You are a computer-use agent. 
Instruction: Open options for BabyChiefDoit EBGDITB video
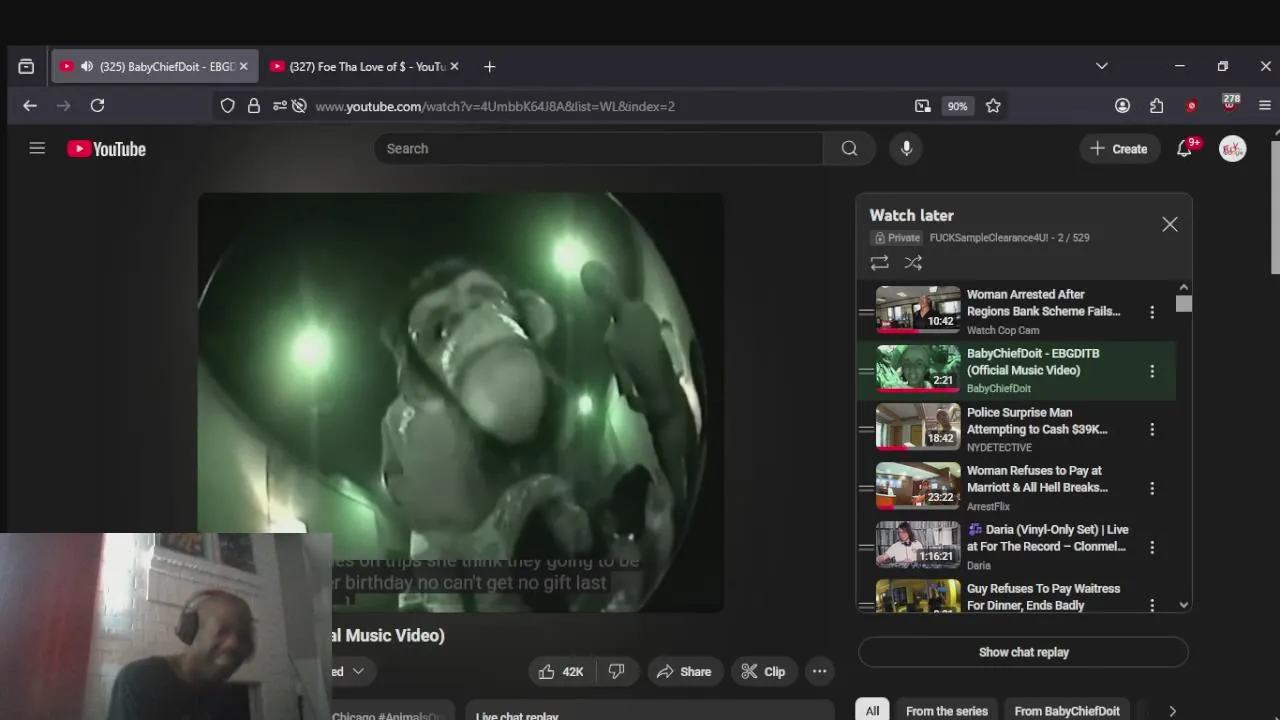(x=1152, y=371)
